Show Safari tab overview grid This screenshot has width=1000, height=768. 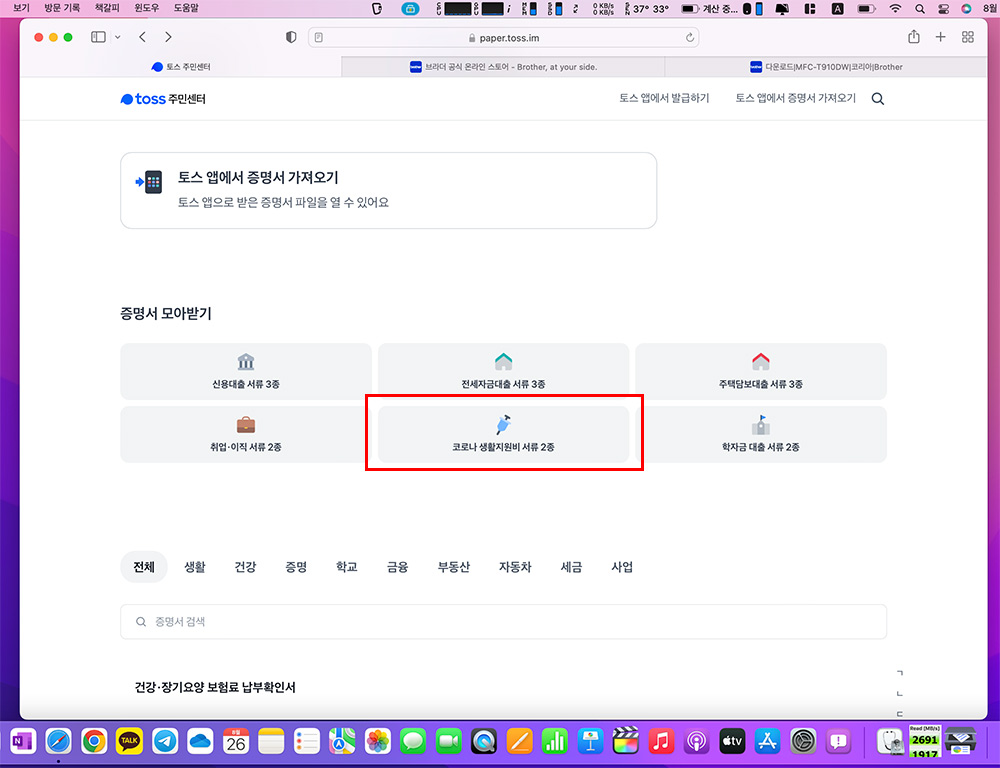coord(967,37)
